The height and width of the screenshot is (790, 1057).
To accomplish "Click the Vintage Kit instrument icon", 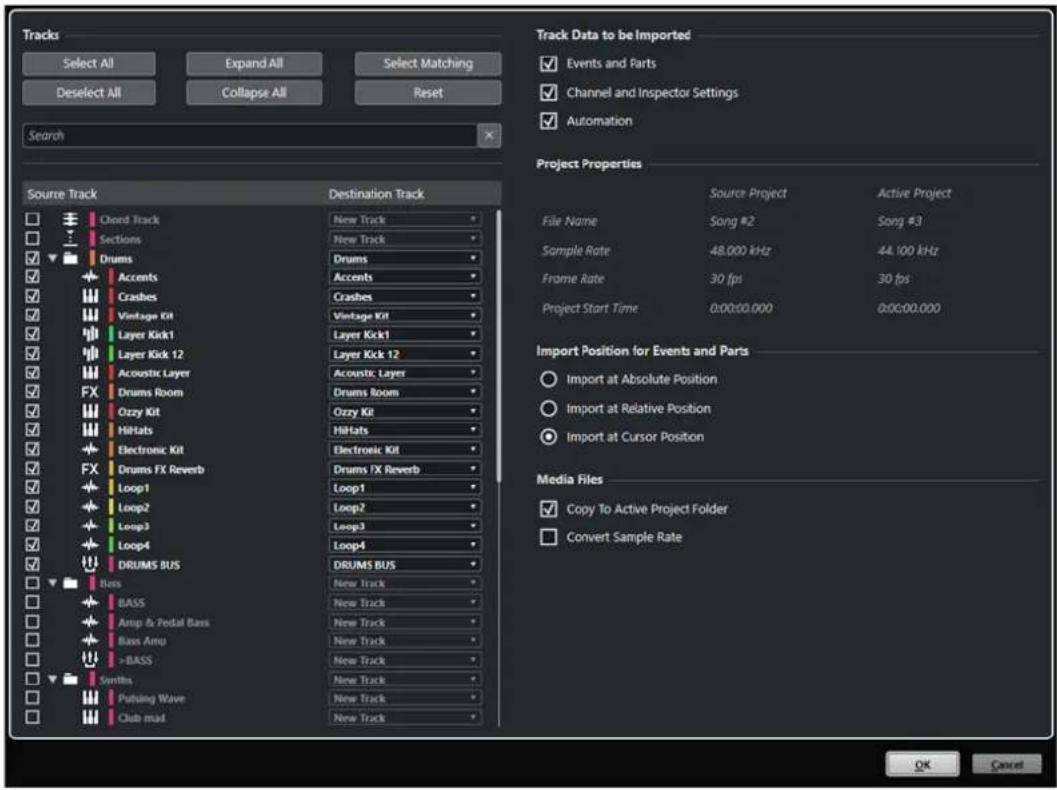I will coord(90,315).
